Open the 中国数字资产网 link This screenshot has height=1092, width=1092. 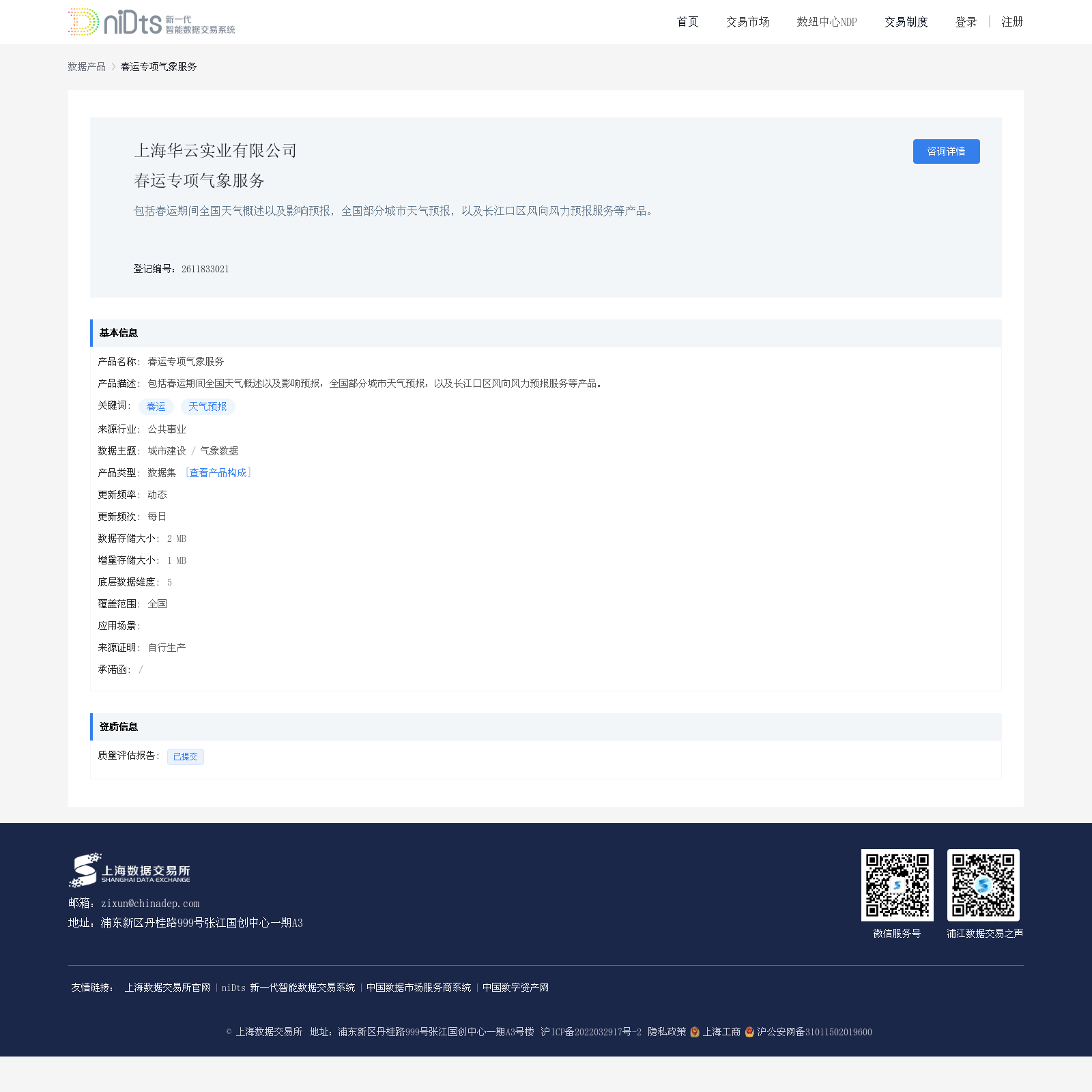tap(515, 988)
